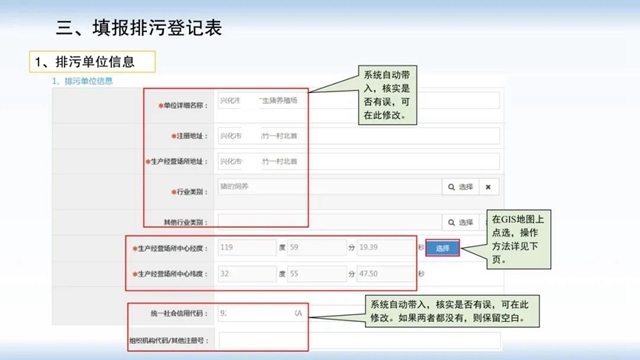
Task: Click the latitude minutes field showing 55
Action: 317,274
